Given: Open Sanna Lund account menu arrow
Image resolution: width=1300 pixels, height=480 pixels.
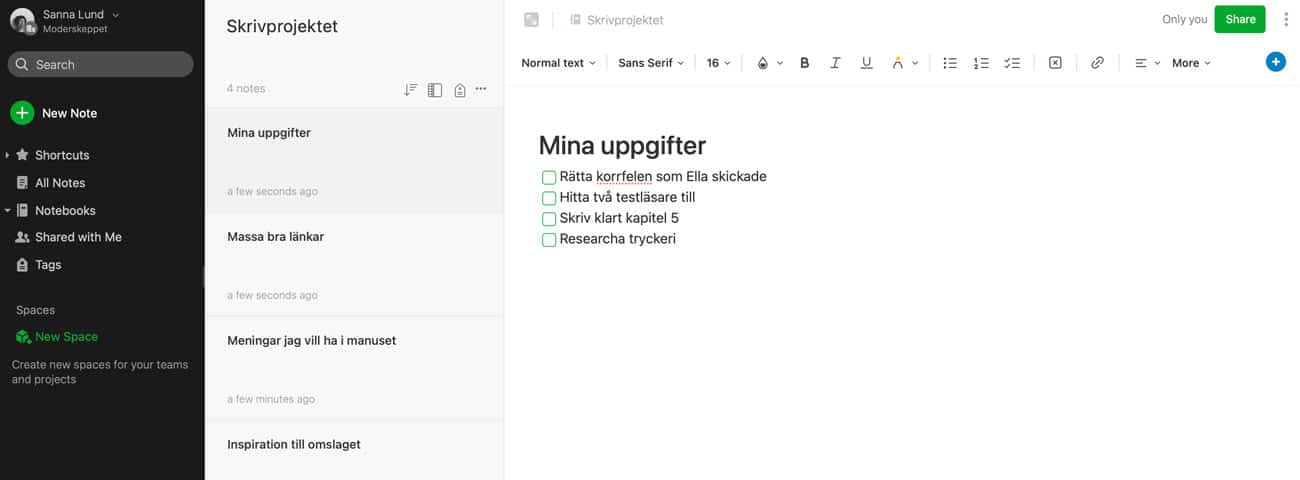Looking at the screenshot, I should pos(116,15).
